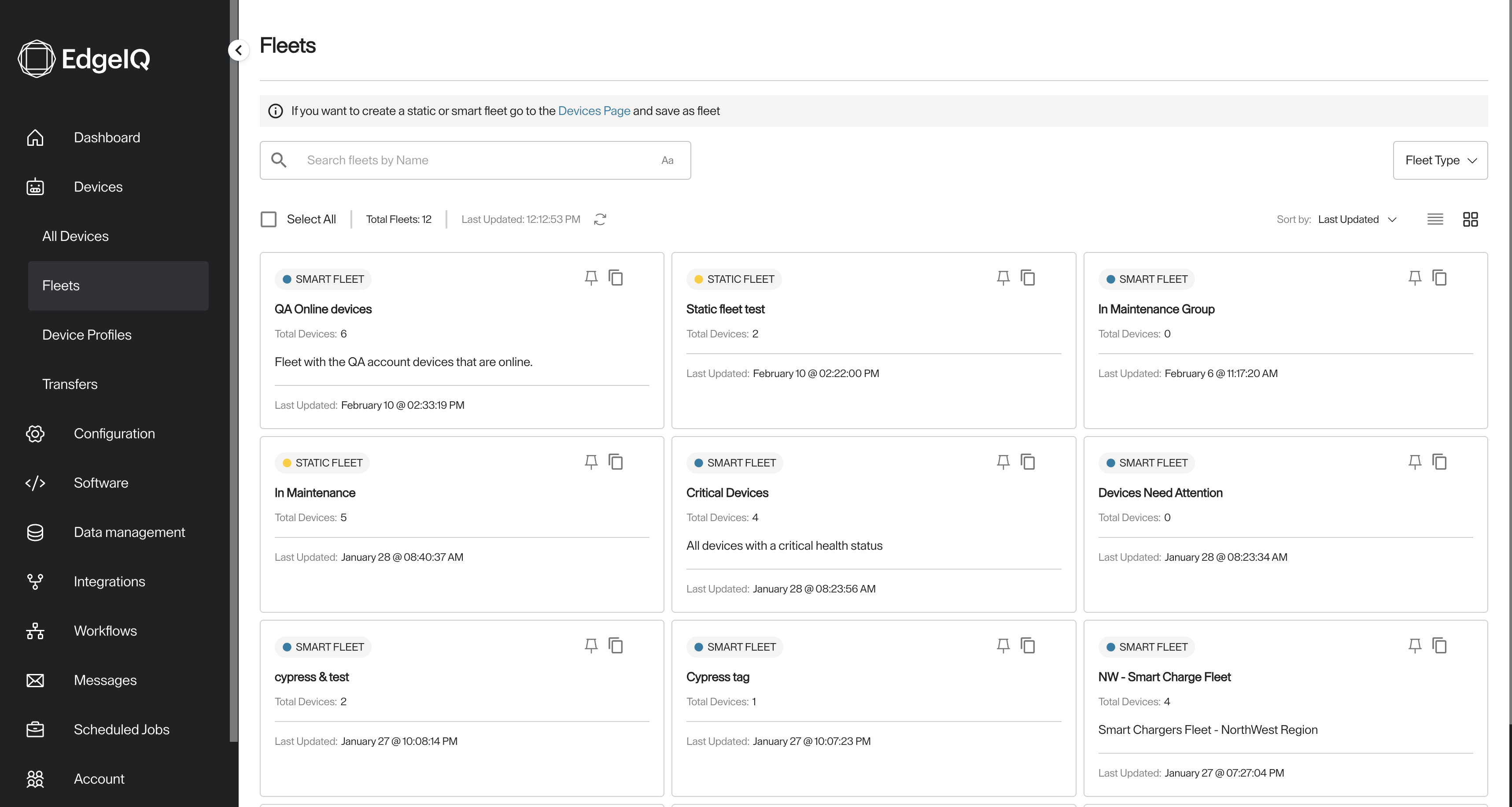Open the Fleet Type dropdown
Image resolution: width=1512 pixels, height=807 pixels.
click(x=1440, y=160)
